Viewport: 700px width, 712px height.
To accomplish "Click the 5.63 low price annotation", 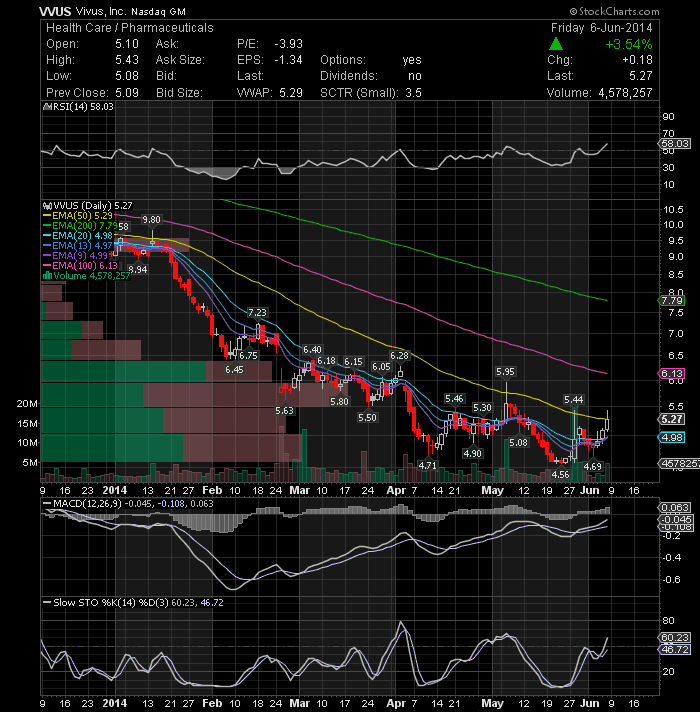I will point(285,410).
